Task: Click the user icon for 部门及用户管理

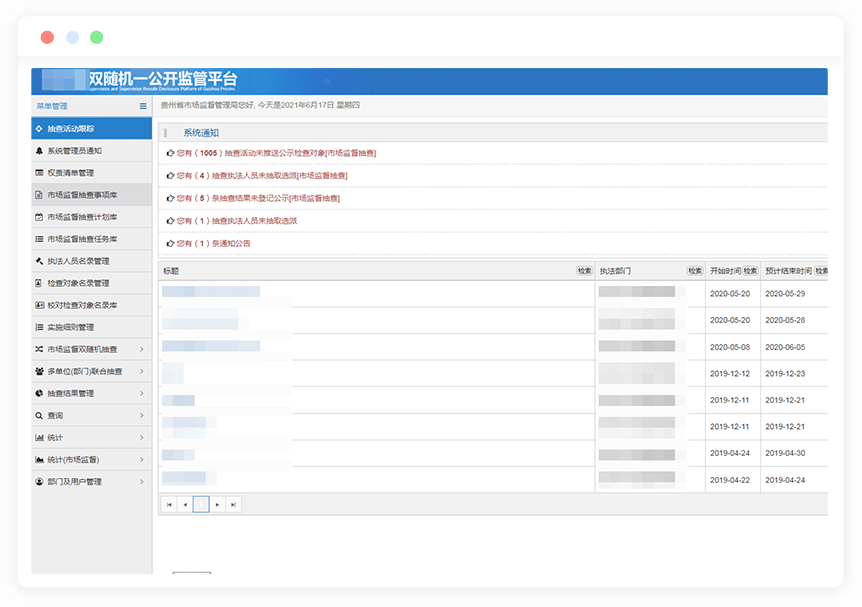Action: click(x=39, y=481)
